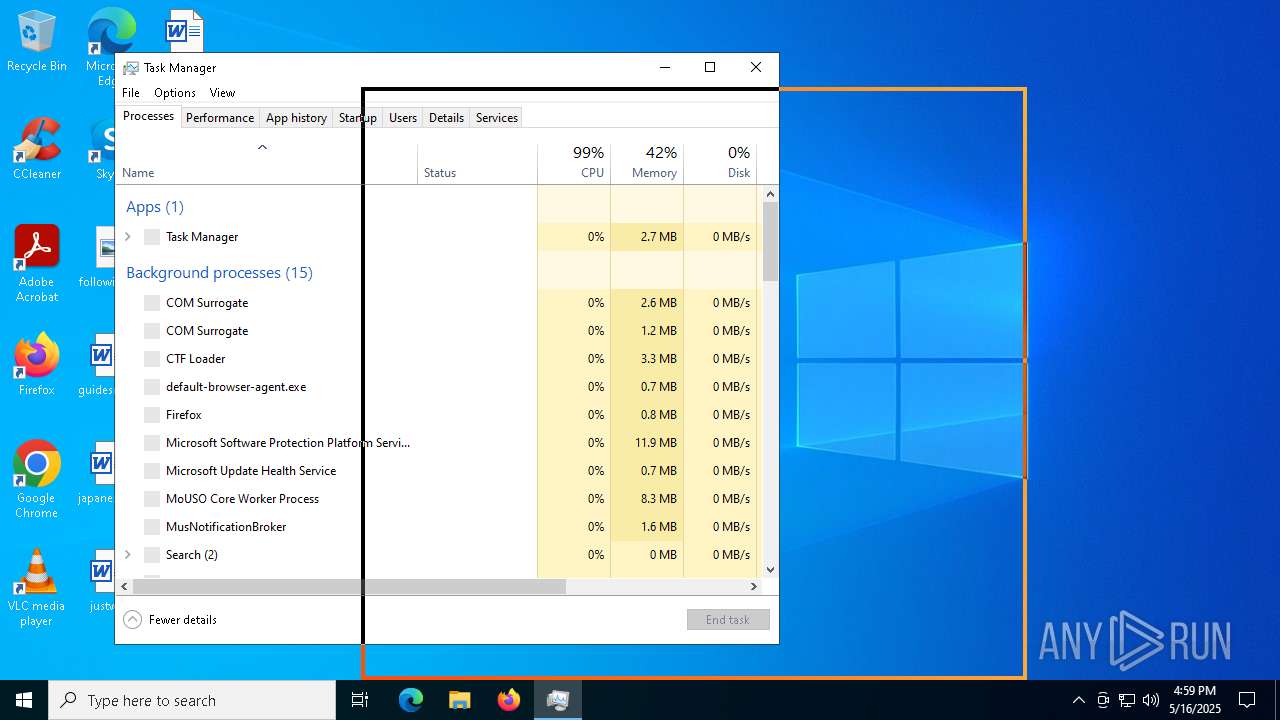The width and height of the screenshot is (1280, 720).
Task: Click the icon beside CTF Loader
Action: [152, 359]
